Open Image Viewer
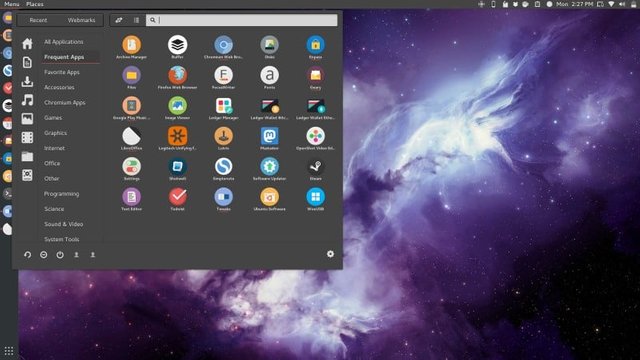 [x=178, y=106]
